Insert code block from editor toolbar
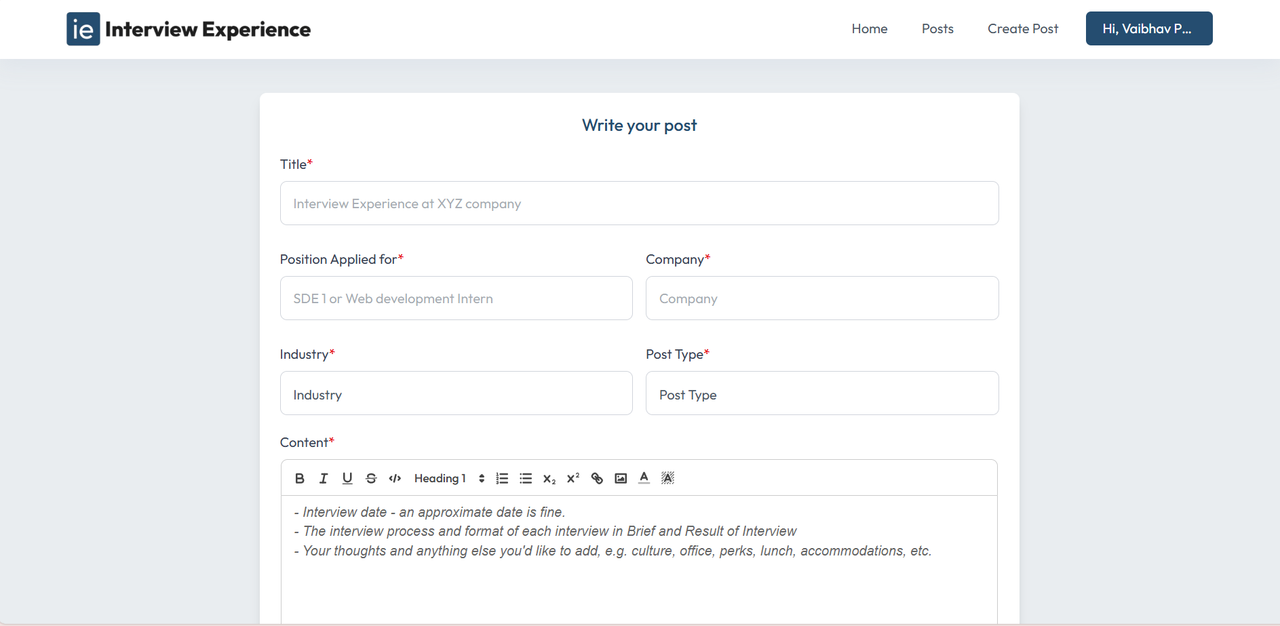The image size is (1280, 626). point(395,478)
